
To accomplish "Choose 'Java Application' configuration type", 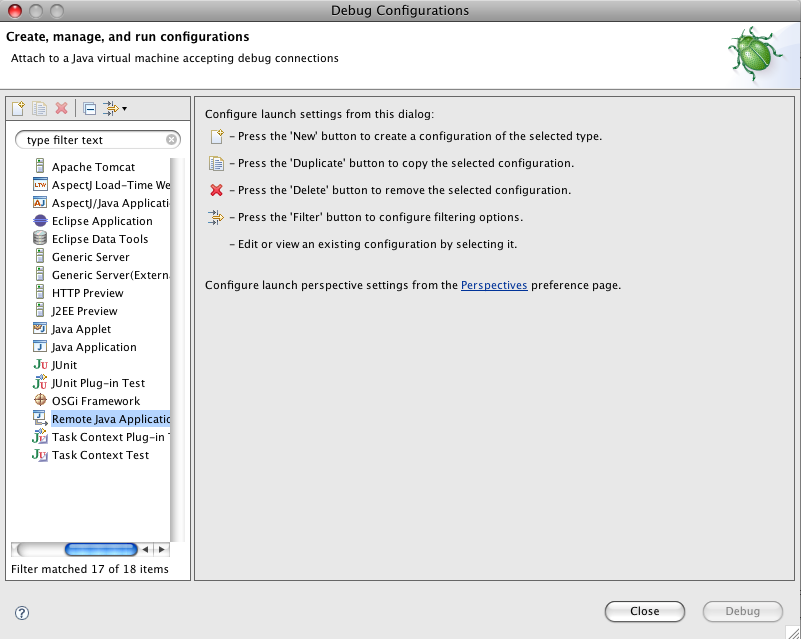I will (x=94, y=347).
